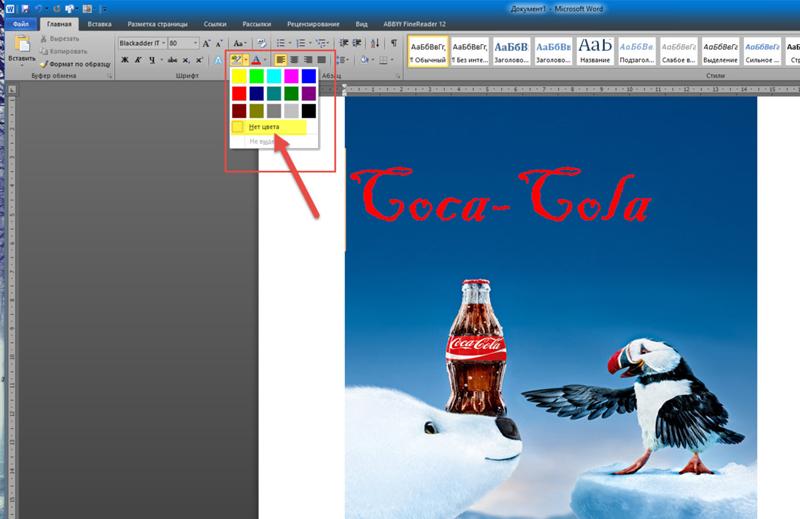
Task: Click Format Painter (Формат по образцу)
Action: click(76, 64)
